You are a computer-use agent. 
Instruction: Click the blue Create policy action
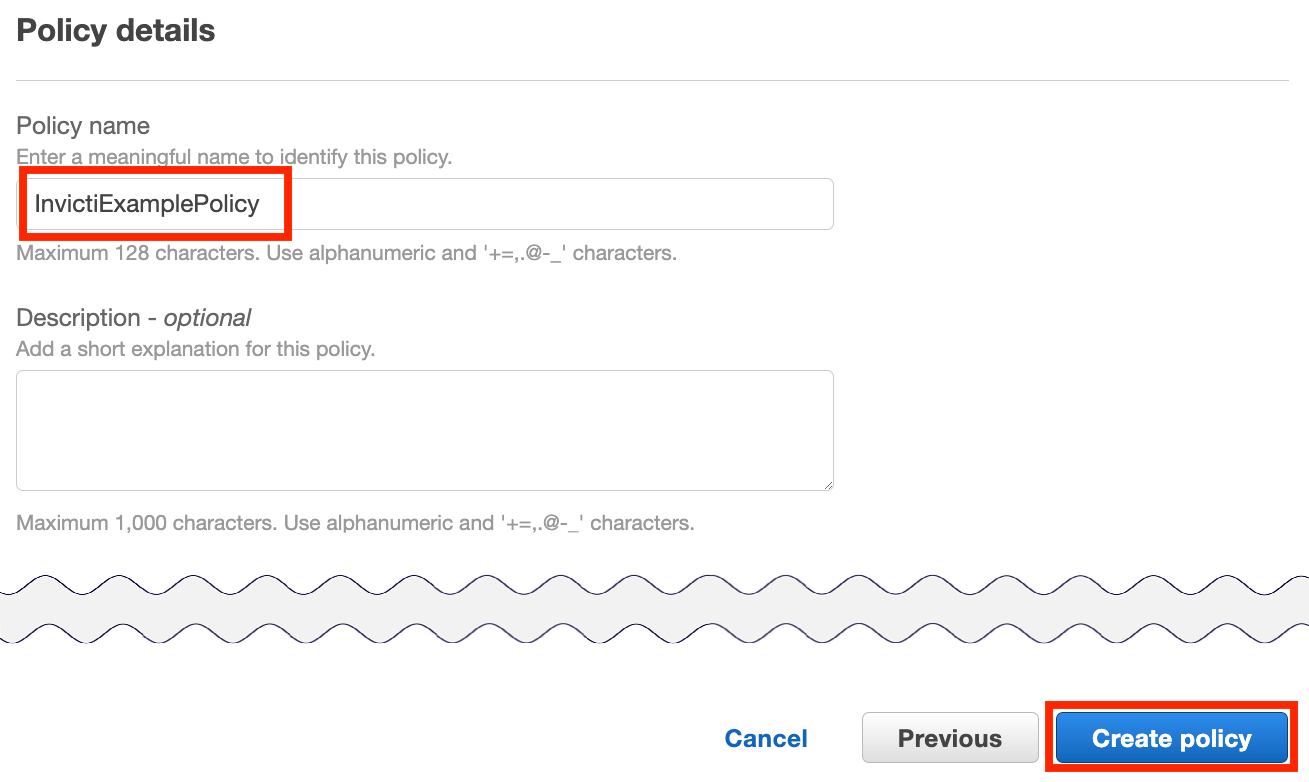1170,737
